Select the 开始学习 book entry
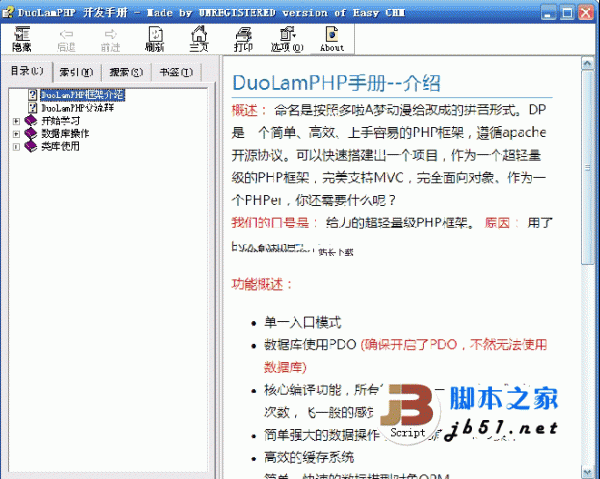Viewport: 600px width, 479px height. [x=60, y=121]
